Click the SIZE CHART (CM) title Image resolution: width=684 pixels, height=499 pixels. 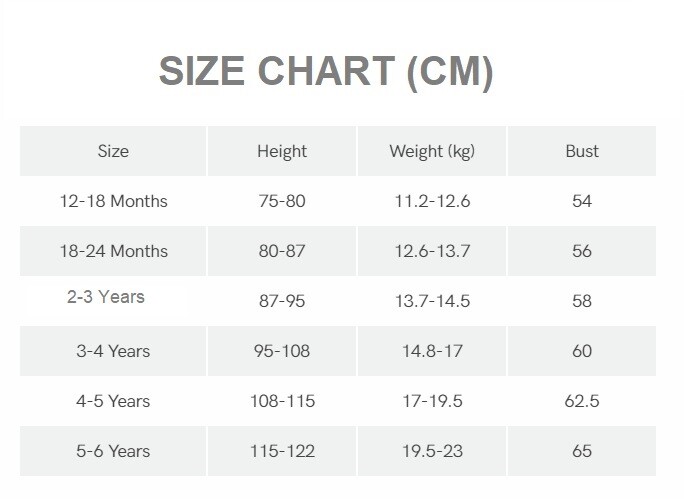(x=326, y=72)
